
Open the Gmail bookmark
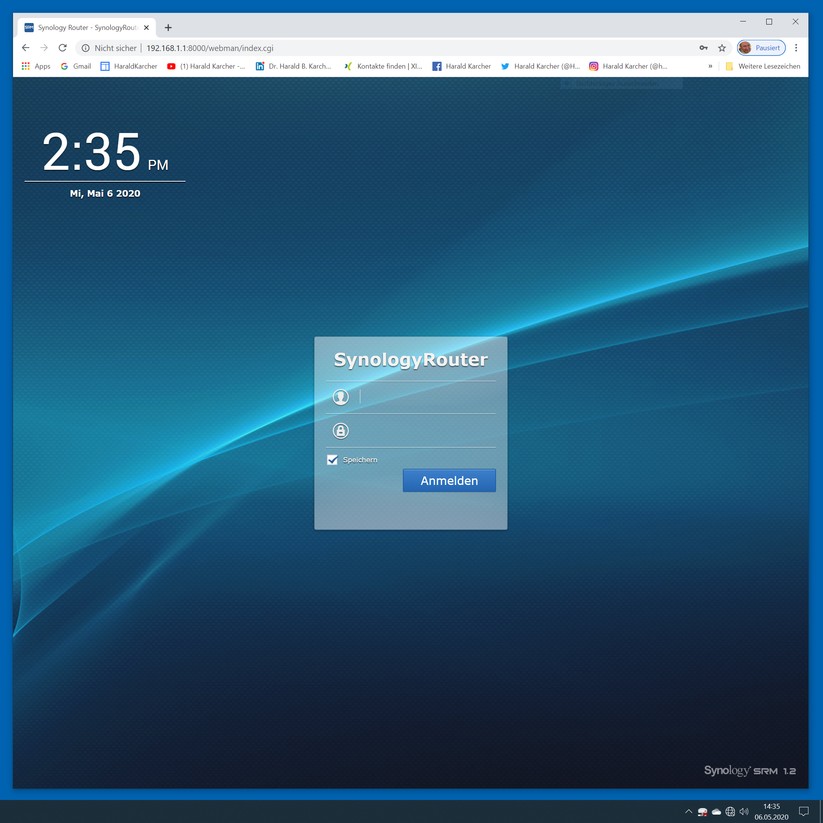click(75, 66)
